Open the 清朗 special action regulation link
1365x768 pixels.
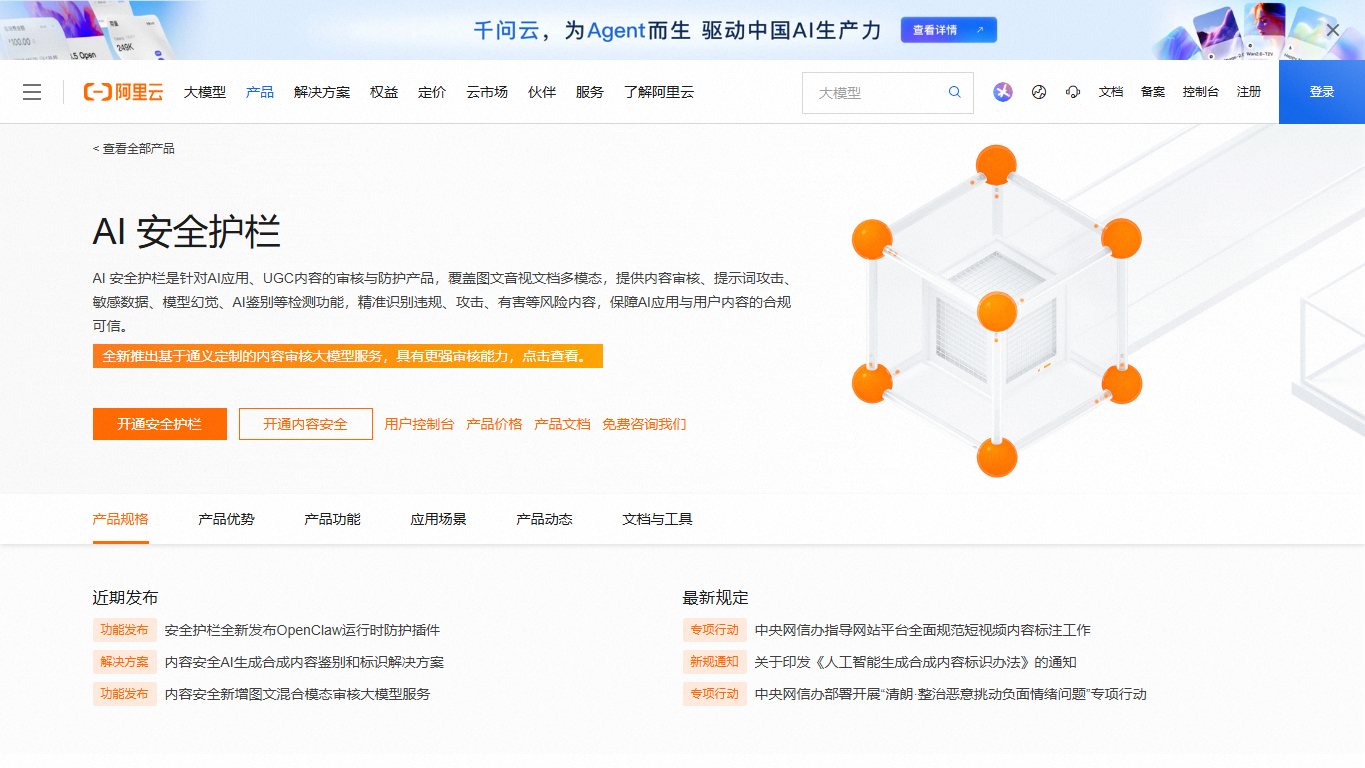[x=951, y=694]
